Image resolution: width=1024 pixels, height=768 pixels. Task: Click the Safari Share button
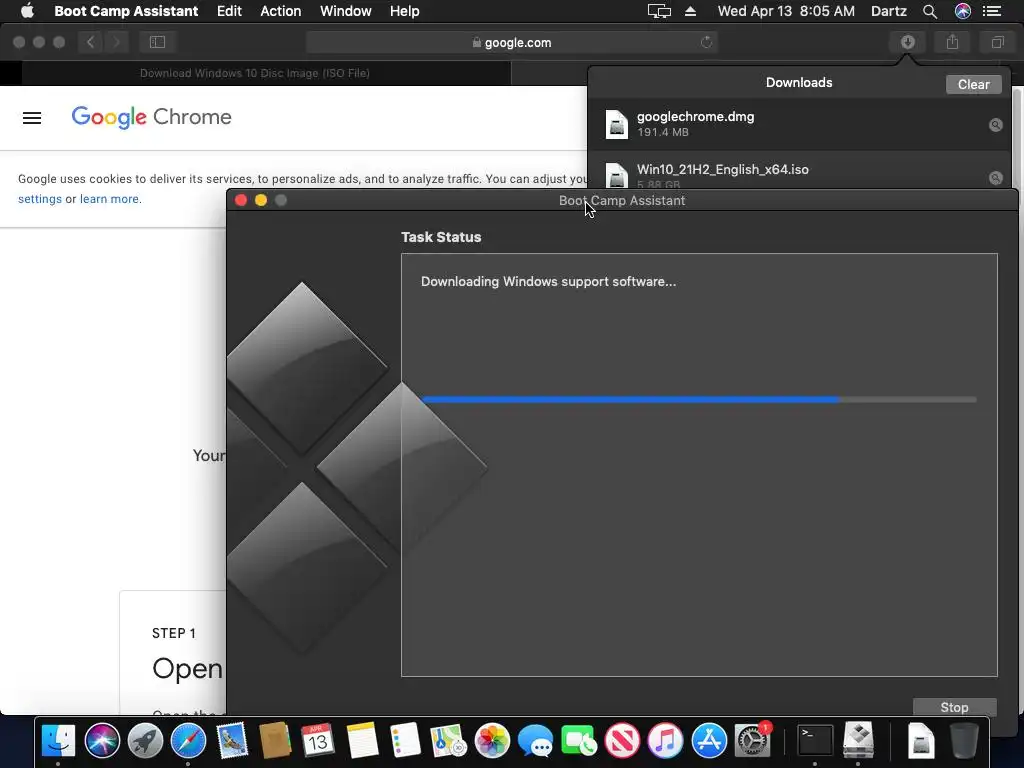(952, 42)
